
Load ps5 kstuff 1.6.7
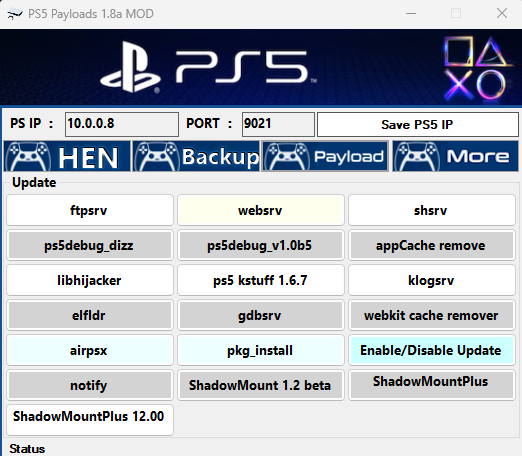pos(261,280)
